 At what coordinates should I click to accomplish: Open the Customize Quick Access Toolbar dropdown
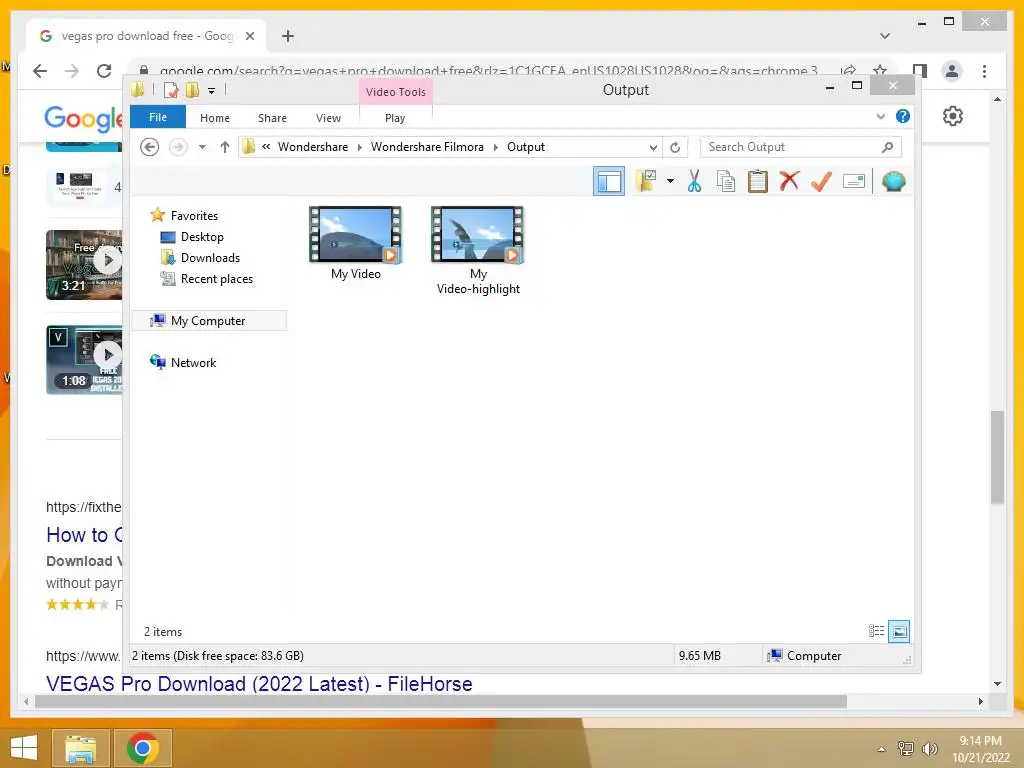(212, 91)
